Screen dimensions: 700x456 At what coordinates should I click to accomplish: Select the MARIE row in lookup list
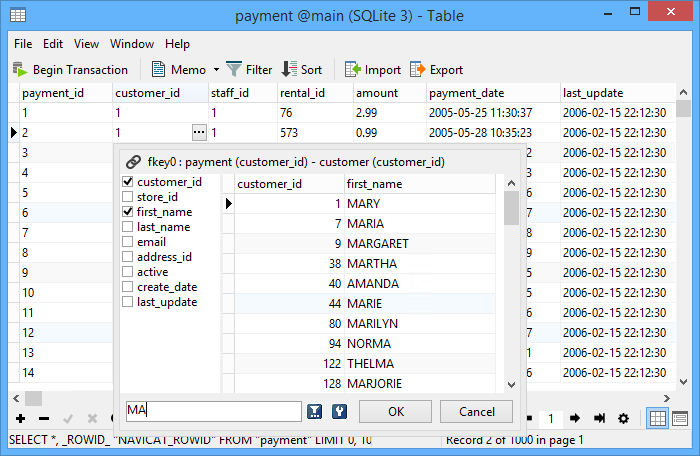point(365,304)
